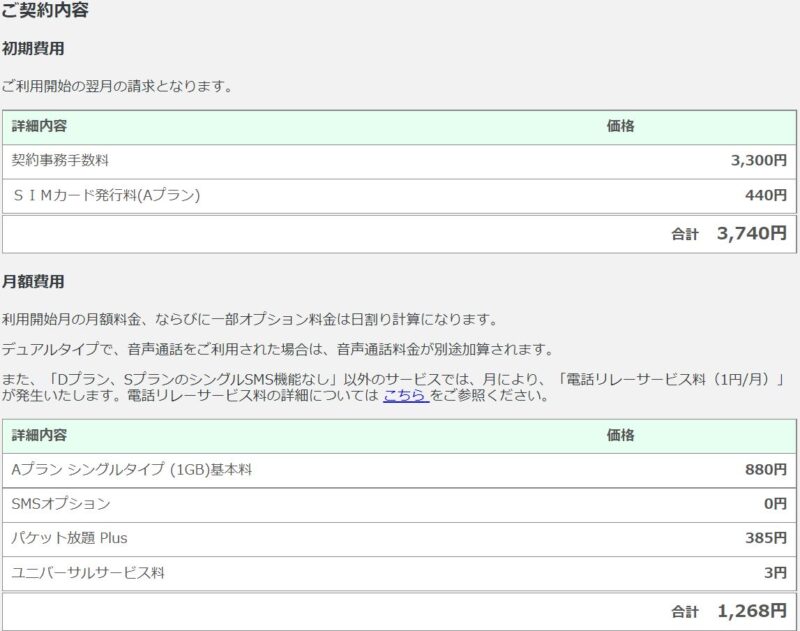Screen dimensions: 800x631
Task: Select the 契約事務手数料 row label
Action: point(60,160)
